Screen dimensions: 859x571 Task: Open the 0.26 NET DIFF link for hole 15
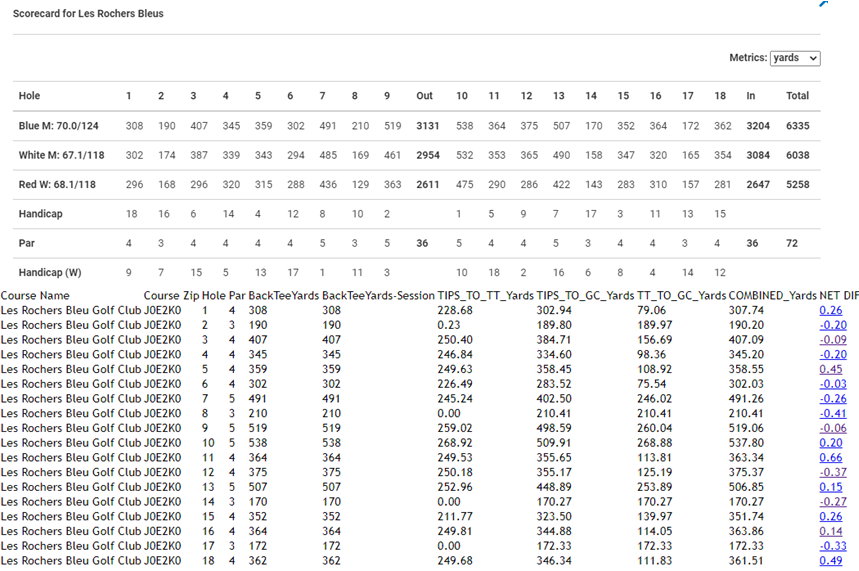[x=831, y=517]
